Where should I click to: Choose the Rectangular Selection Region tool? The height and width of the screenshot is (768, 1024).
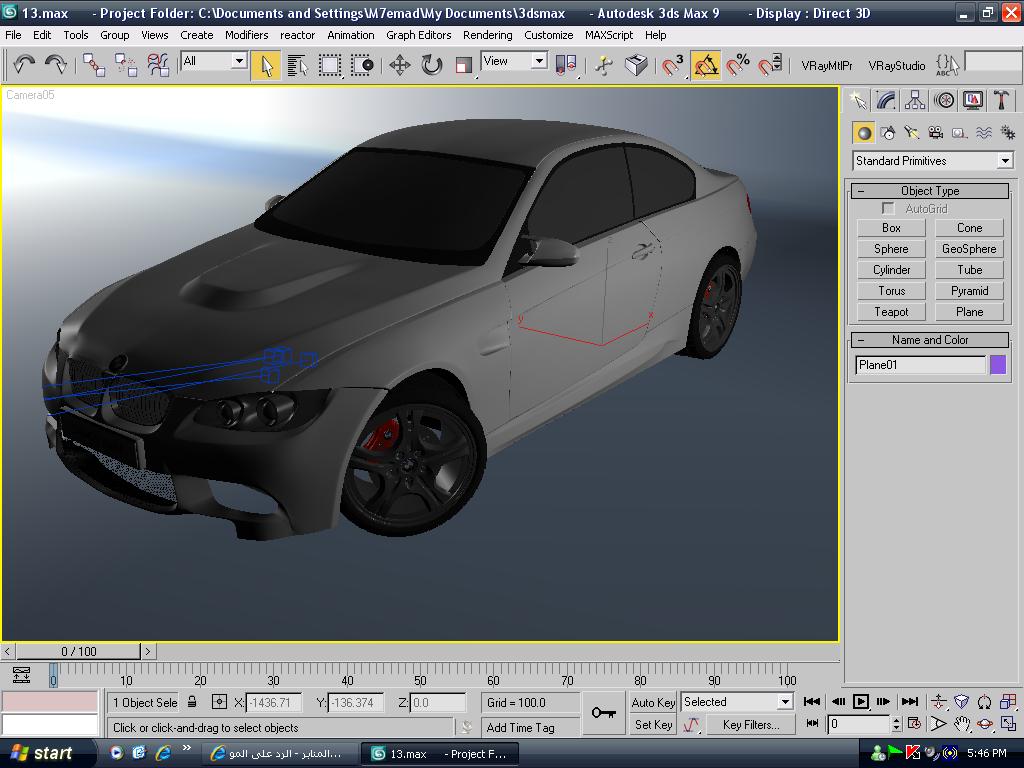[x=330, y=65]
